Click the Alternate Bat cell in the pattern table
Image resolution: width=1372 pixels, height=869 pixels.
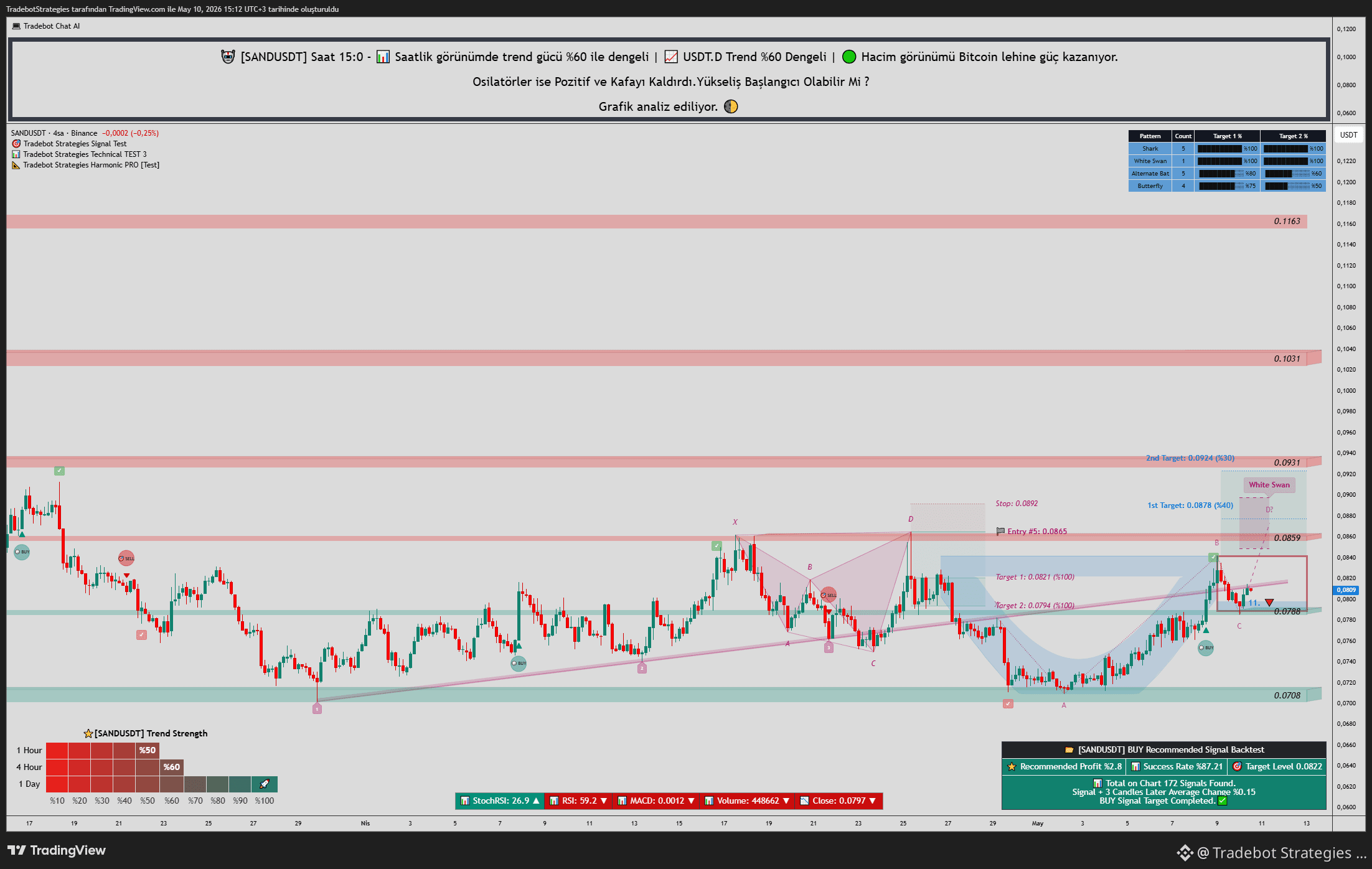[x=1150, y=174]
